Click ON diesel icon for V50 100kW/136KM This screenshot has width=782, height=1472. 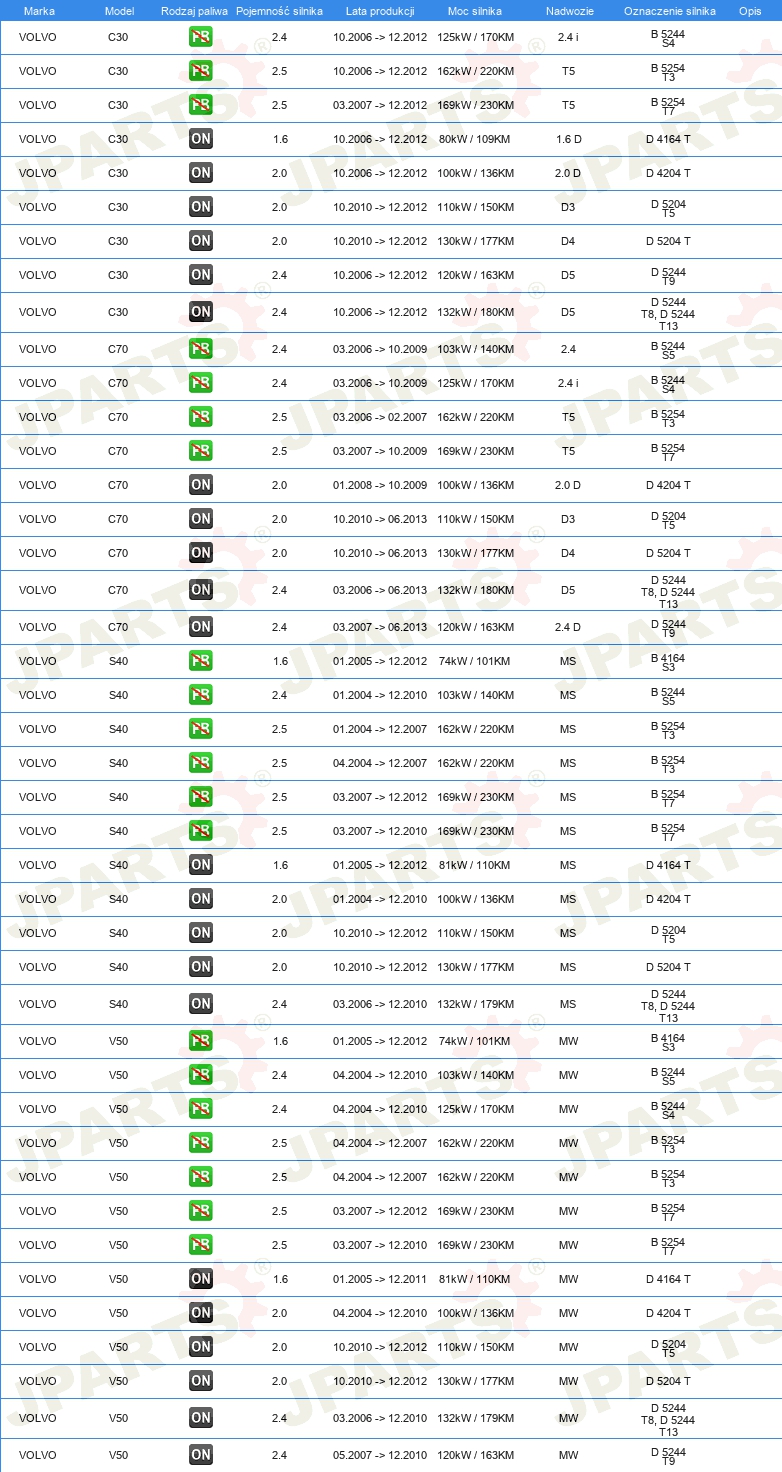pos(201,1313)
